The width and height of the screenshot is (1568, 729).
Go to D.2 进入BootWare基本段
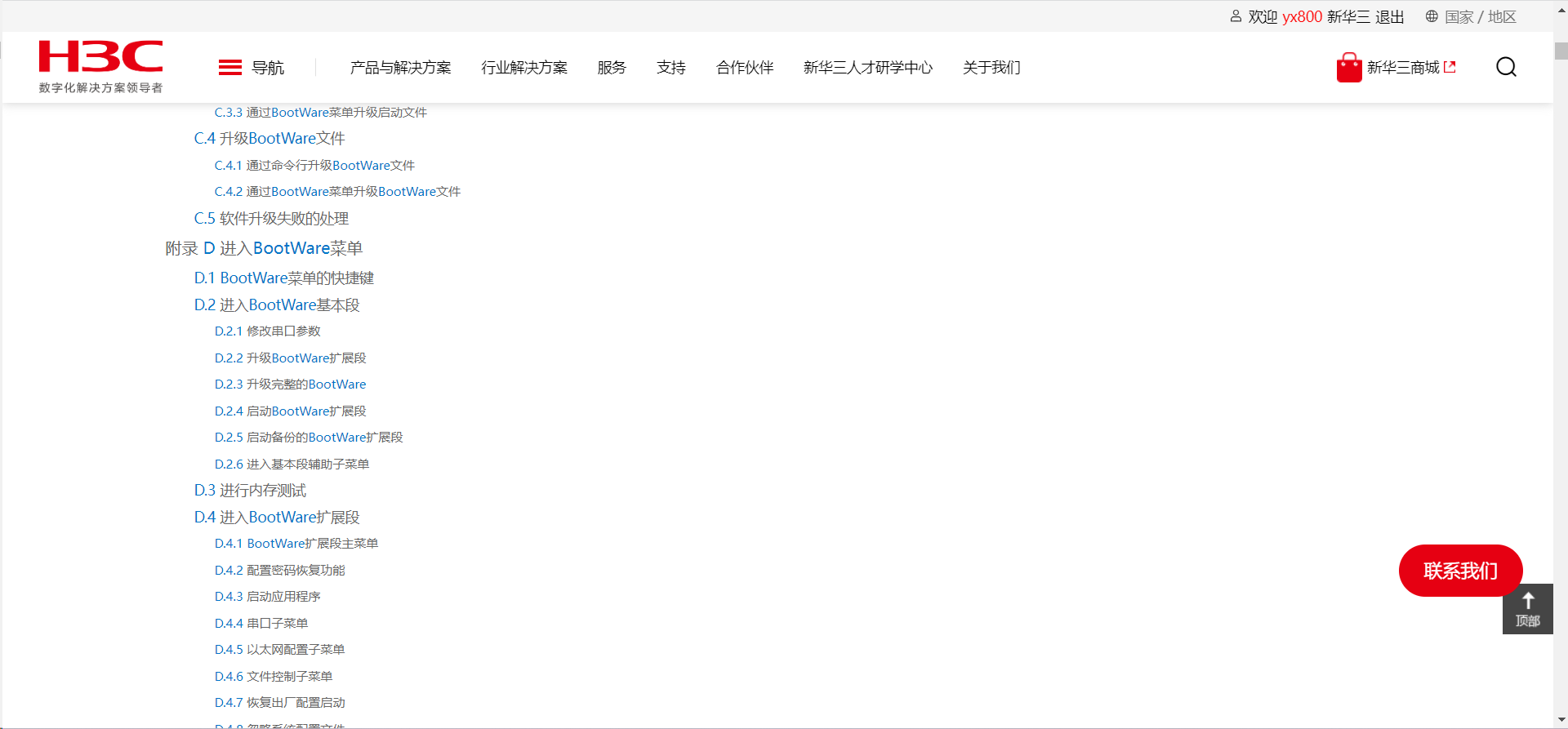coord(277,305)
